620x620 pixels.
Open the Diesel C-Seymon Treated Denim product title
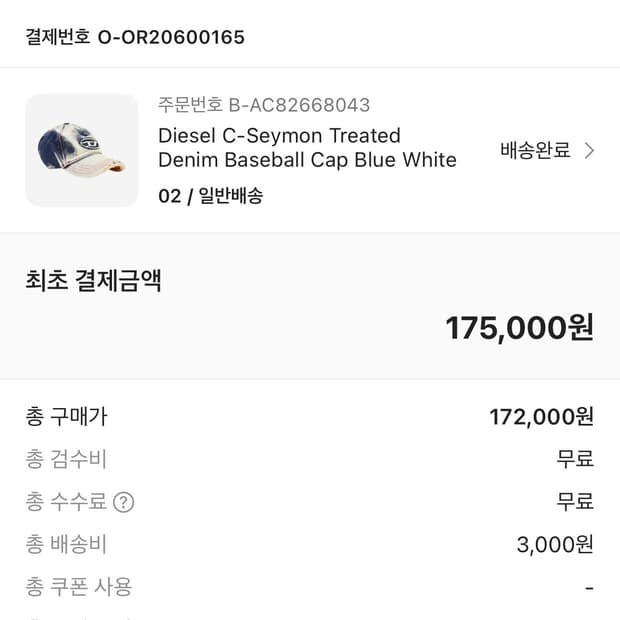[x=307, y=148]
